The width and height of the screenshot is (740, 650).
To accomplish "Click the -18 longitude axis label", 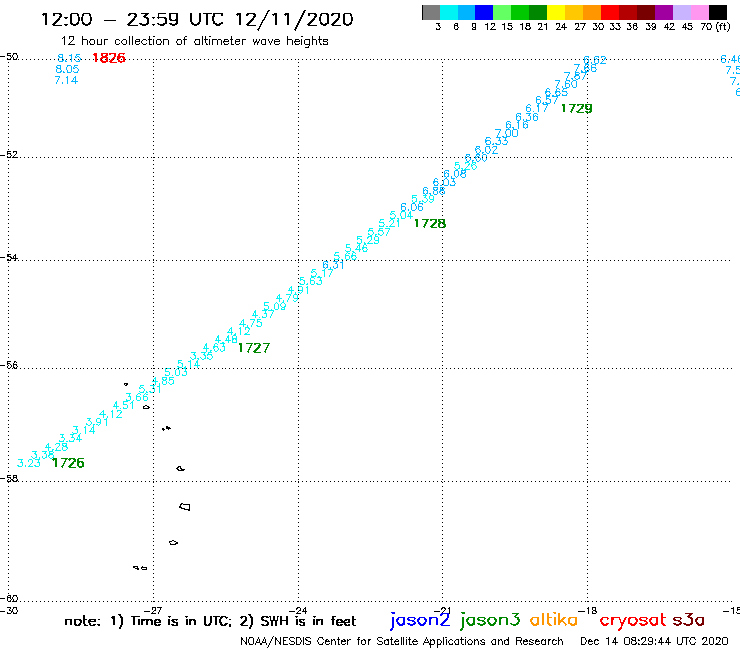I will [x=588, y=610].
